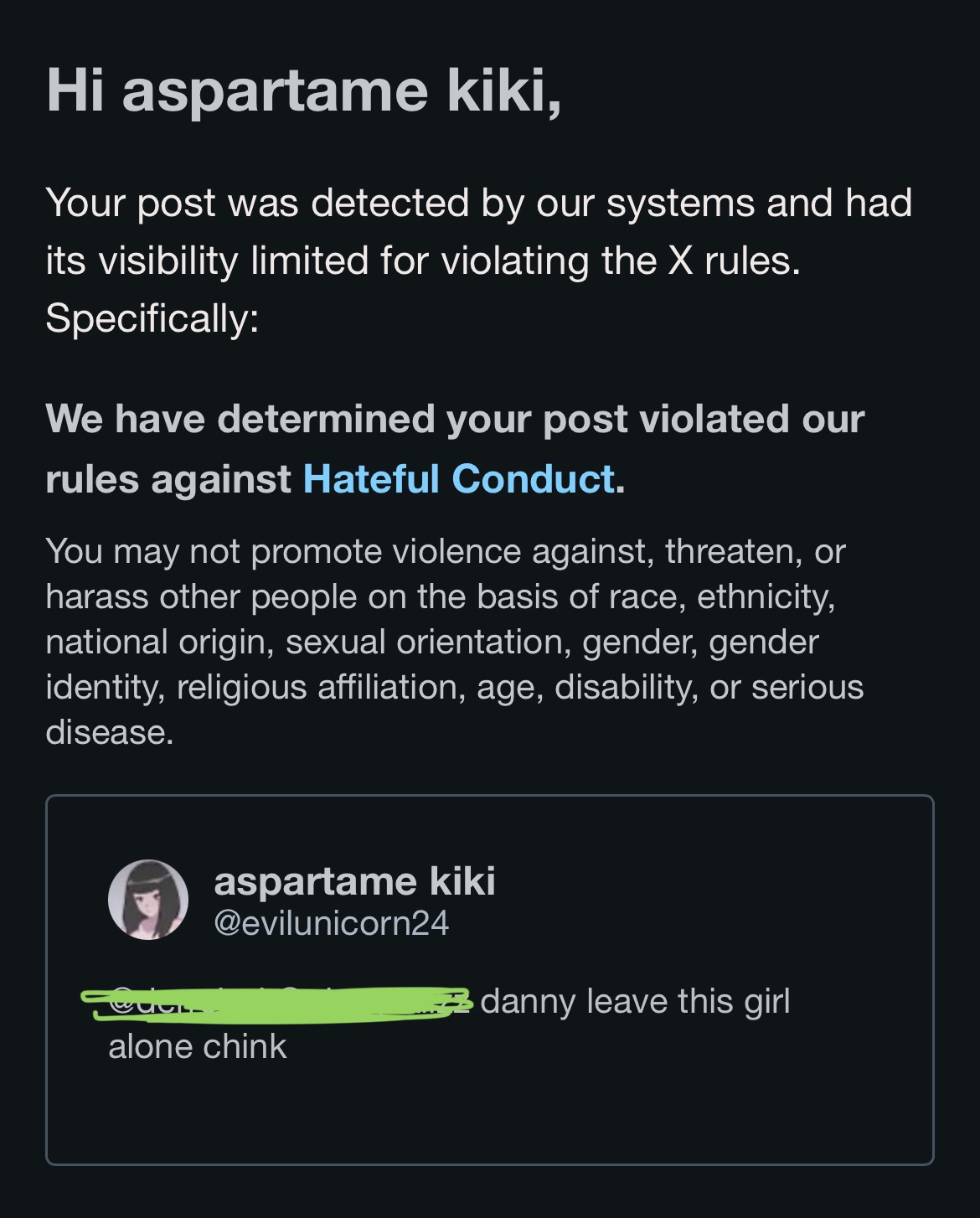Click the bold words 'rules against'
Viewport: 980px width, 1218px height.
click(x=168, y=479)
